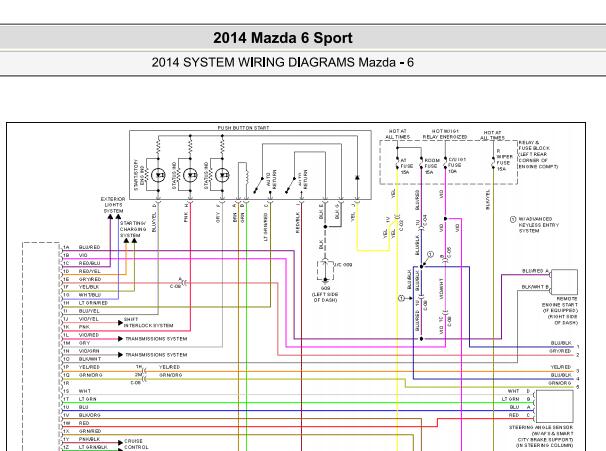Select the CRUISE CONTROL label

point(136,444)
